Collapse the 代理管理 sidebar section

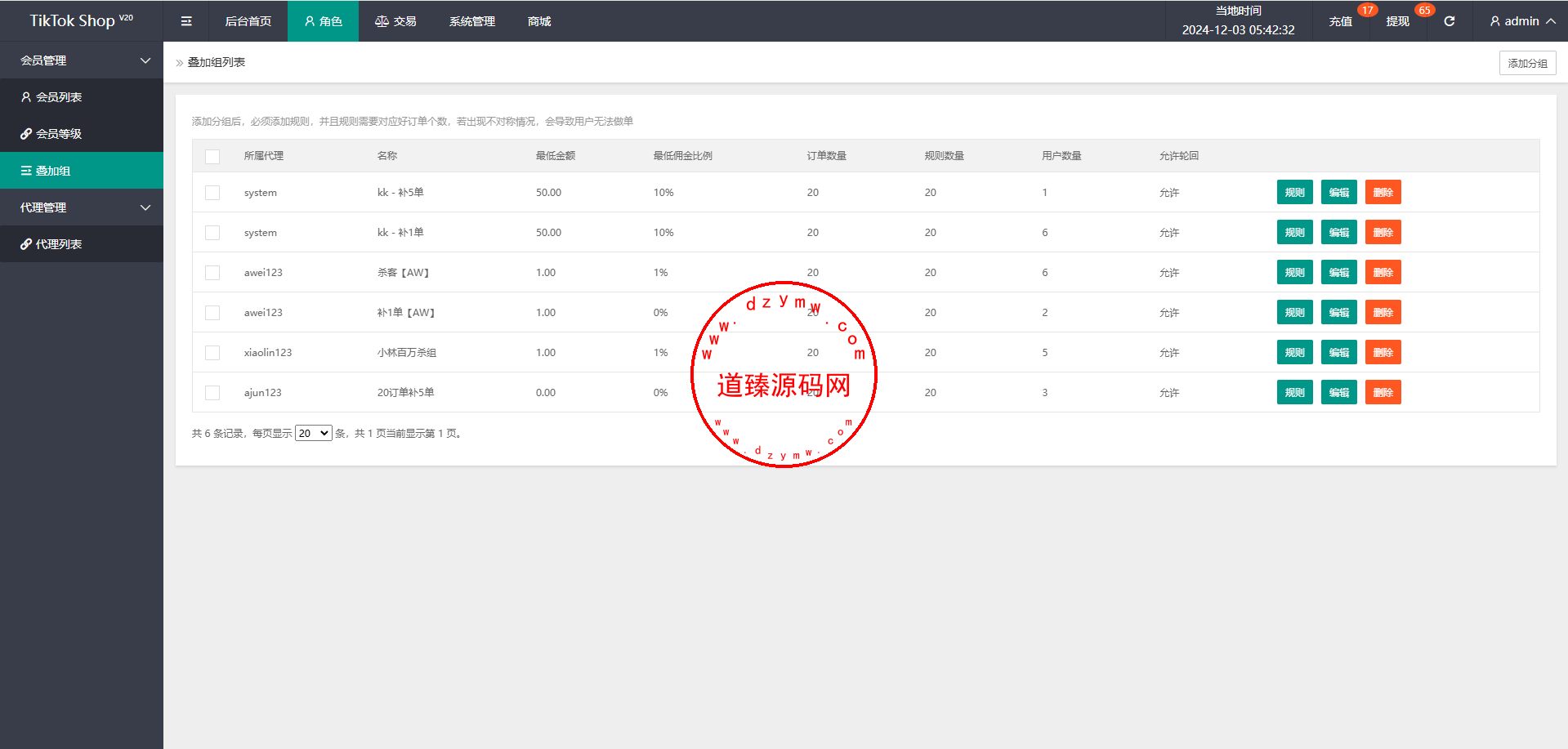coord(82,207)
